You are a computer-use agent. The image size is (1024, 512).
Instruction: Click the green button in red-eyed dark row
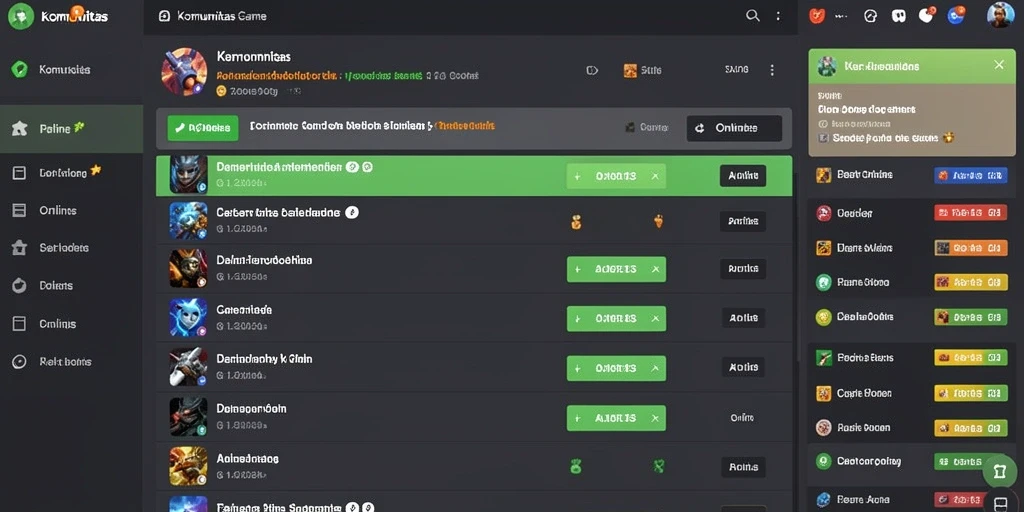click(x=616, y=418)
